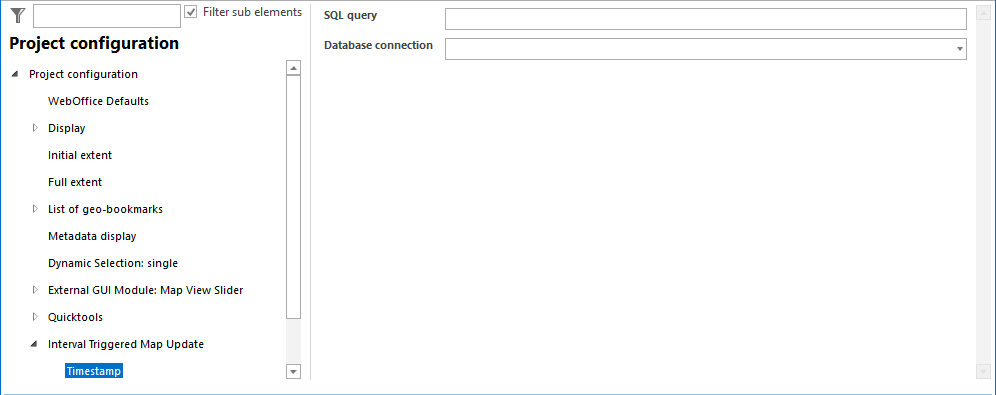Select Quicktools in the tree
The image size is (996, 395).
point(76,317)
